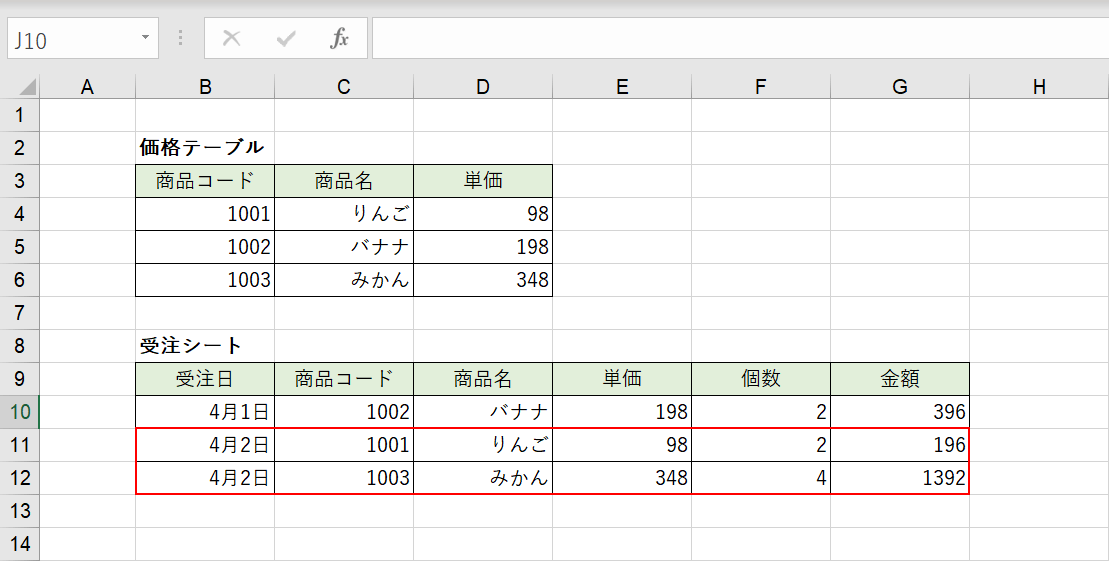The height and width of the screenshot is (561, 1109).
Task: Click the 商品名 header in row 3
Action: tap(344, 180)
